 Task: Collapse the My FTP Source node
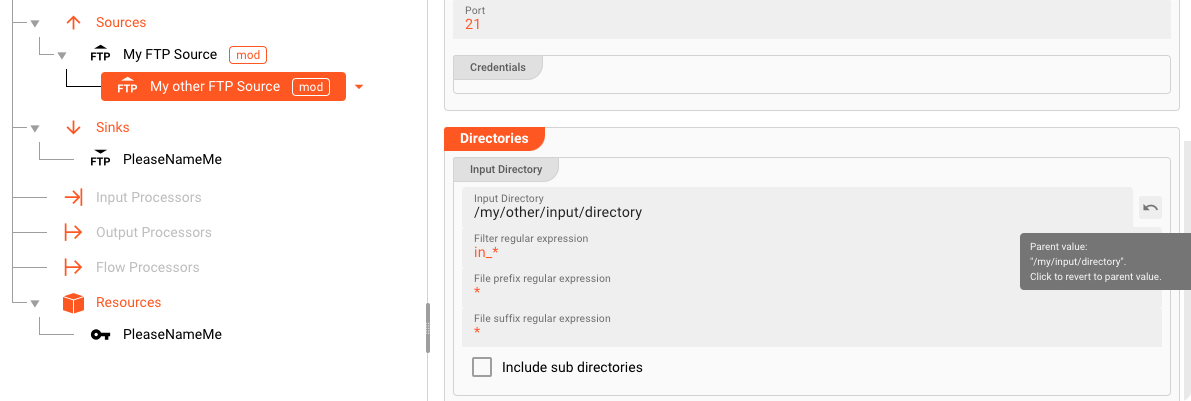[x=62, y=56]
